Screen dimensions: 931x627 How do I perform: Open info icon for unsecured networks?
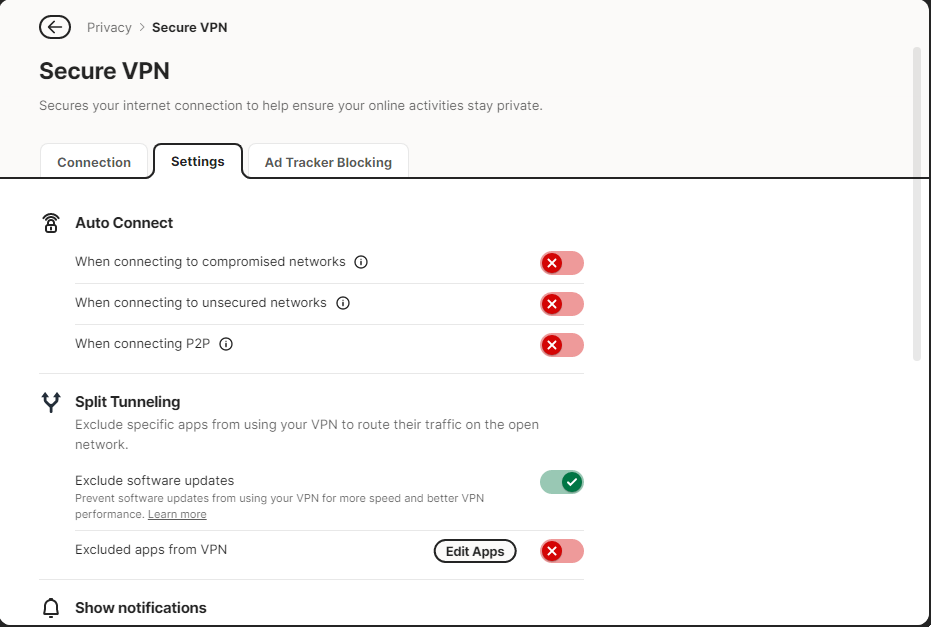[343, 303]
